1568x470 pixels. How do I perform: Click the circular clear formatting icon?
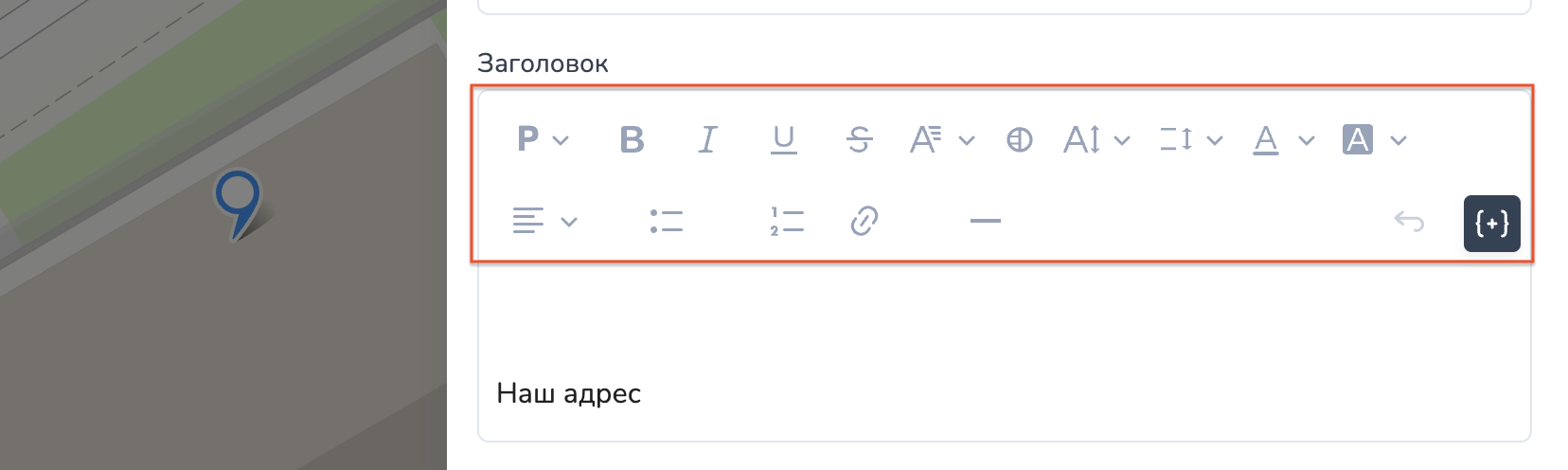coord(1019,140)
